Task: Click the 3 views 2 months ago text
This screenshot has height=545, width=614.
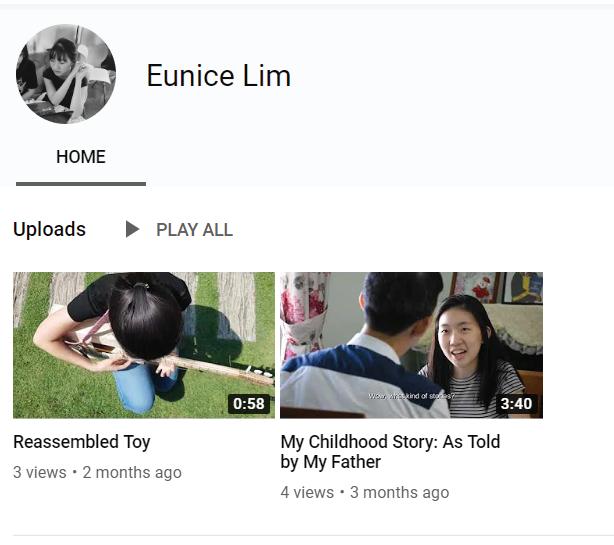Action: (x=97, y=472)
